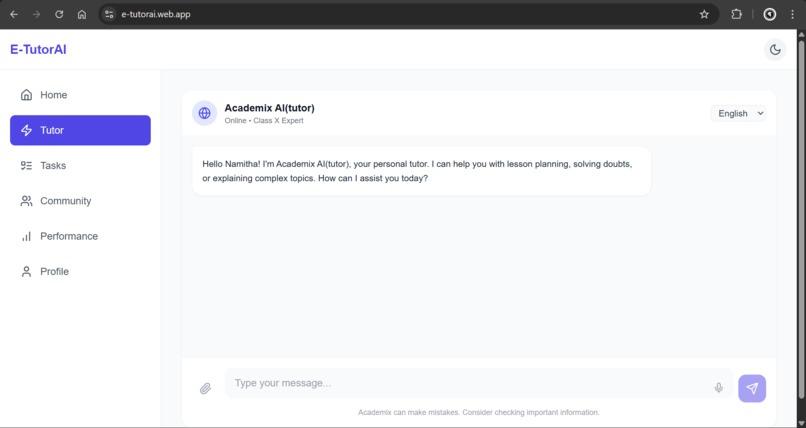Click the 'Academix can make mistakes' disclaimer text
This screenshot has width=806, height=428.
click(479, 412)
